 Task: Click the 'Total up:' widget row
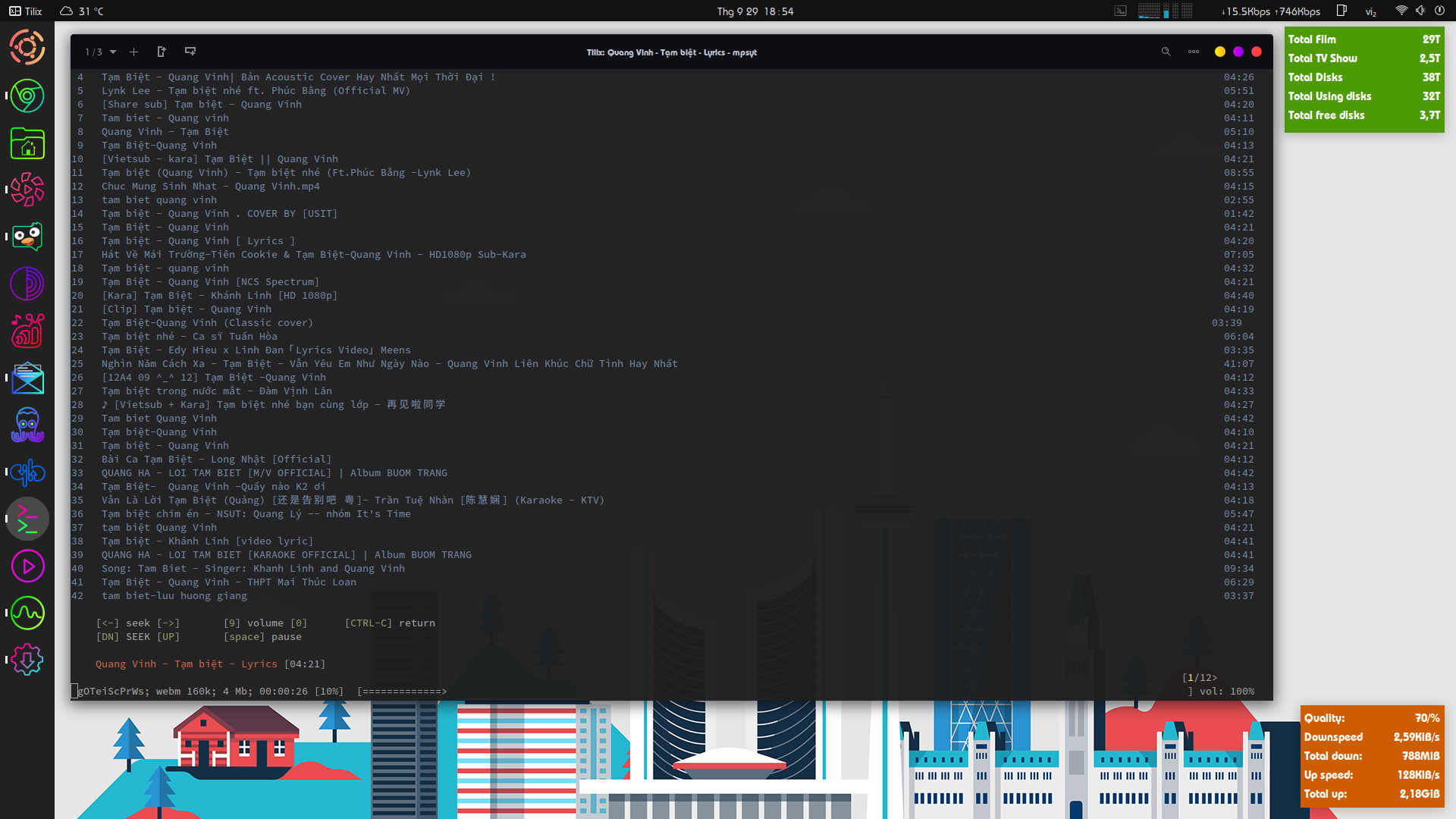[1372, 794]
